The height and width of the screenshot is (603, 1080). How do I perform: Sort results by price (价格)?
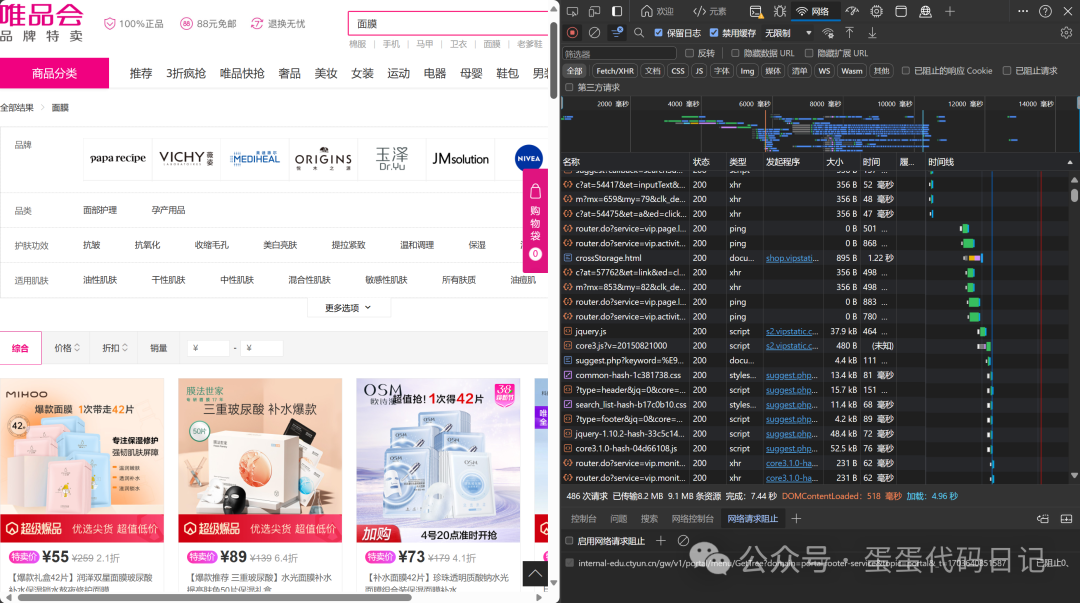(68, 348)
